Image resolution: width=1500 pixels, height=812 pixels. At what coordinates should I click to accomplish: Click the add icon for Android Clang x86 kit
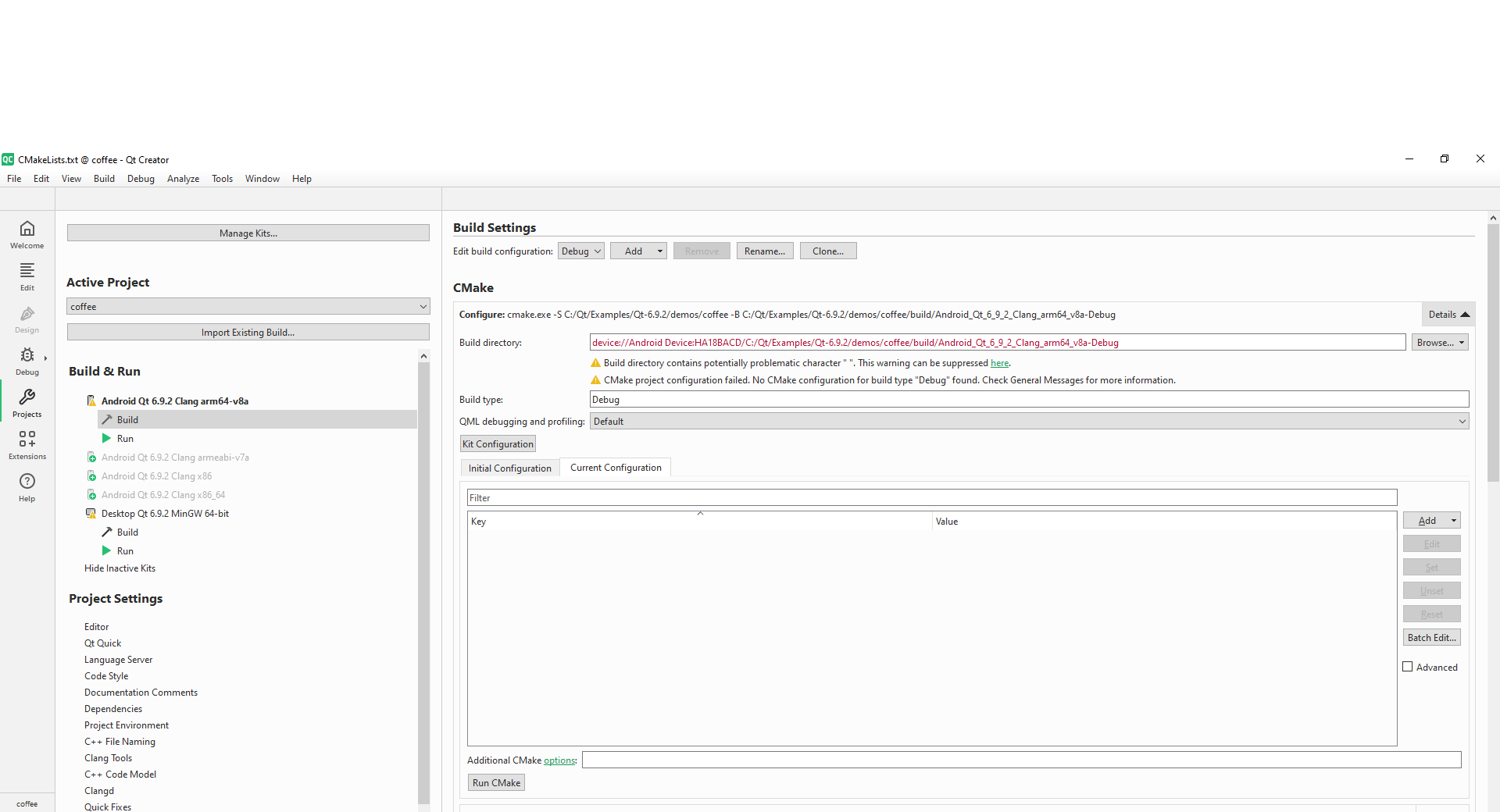click(91, 475)
